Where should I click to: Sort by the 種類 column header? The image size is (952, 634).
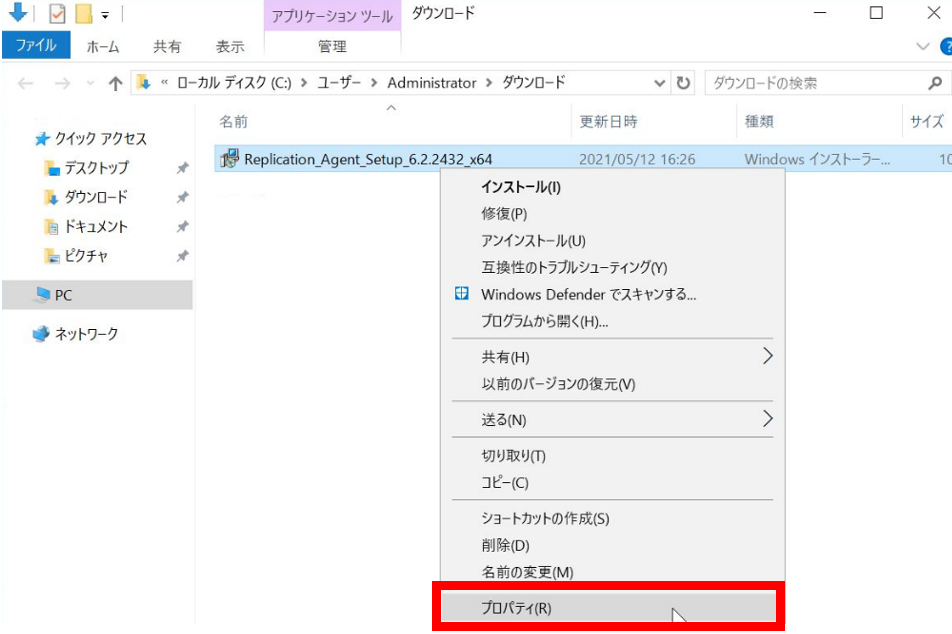[x=759, y=121]
